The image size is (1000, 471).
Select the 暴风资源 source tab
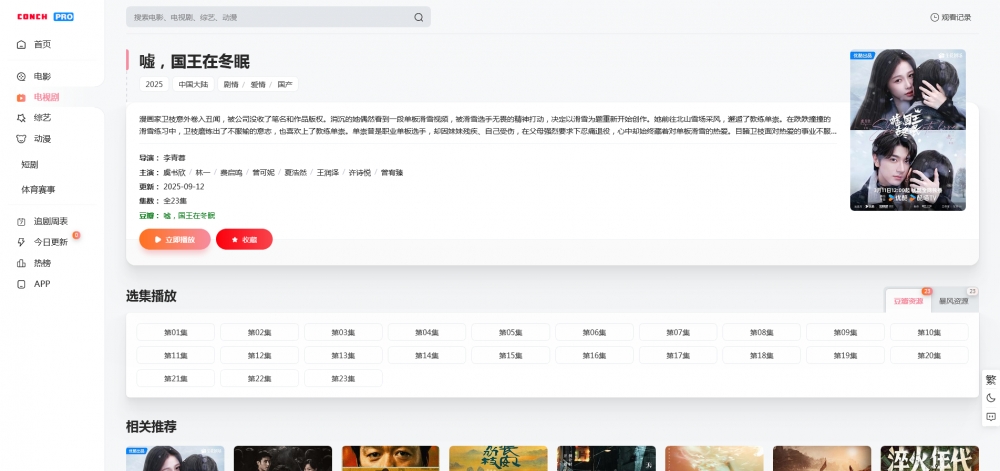954,301
